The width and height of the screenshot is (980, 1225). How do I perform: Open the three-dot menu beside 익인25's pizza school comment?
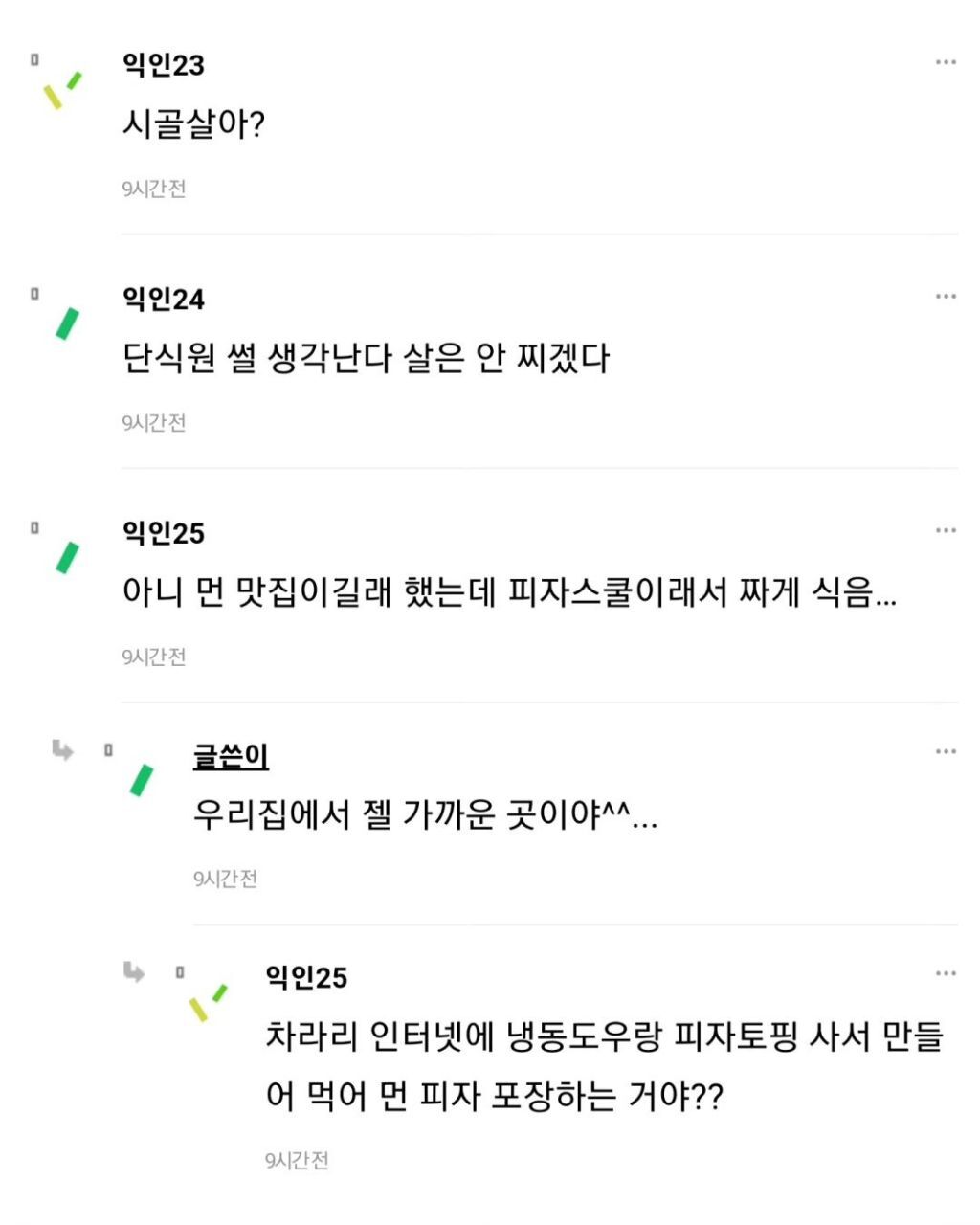tap(946, 530)
